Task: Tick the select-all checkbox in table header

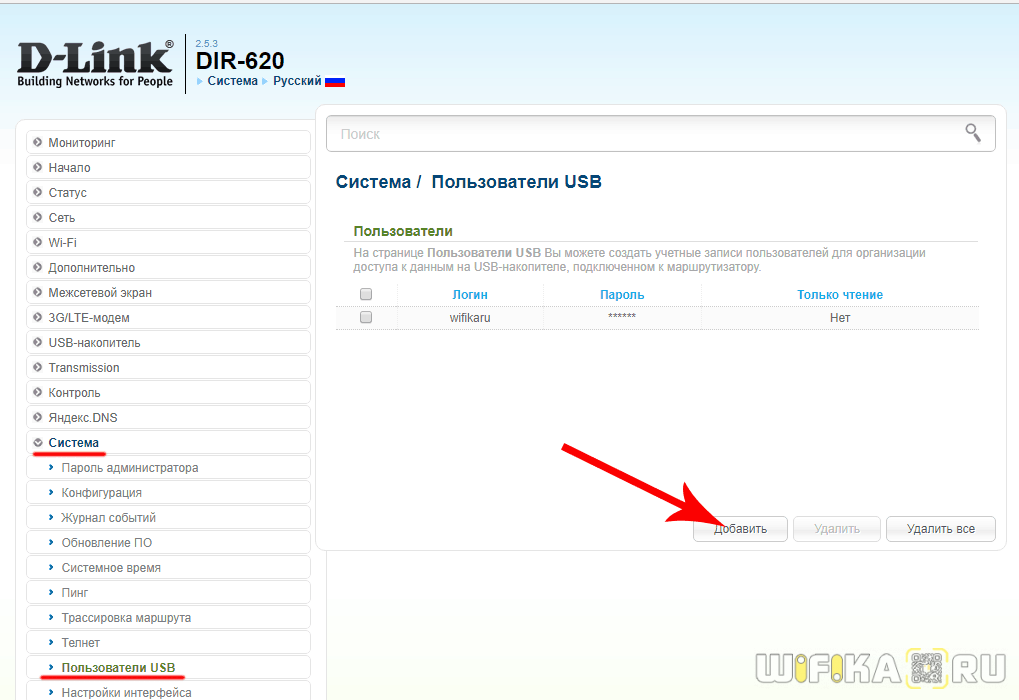Action: [366, 294]
